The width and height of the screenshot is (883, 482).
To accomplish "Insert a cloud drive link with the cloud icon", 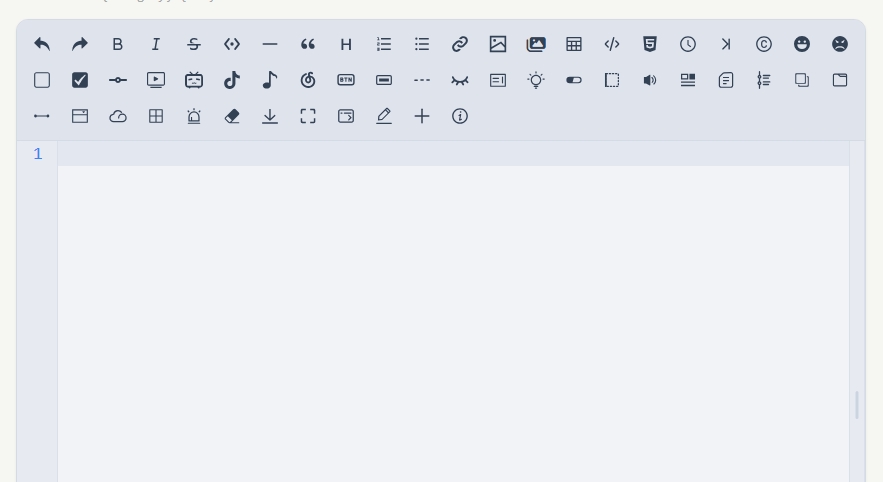I will [x=118, y=116].
